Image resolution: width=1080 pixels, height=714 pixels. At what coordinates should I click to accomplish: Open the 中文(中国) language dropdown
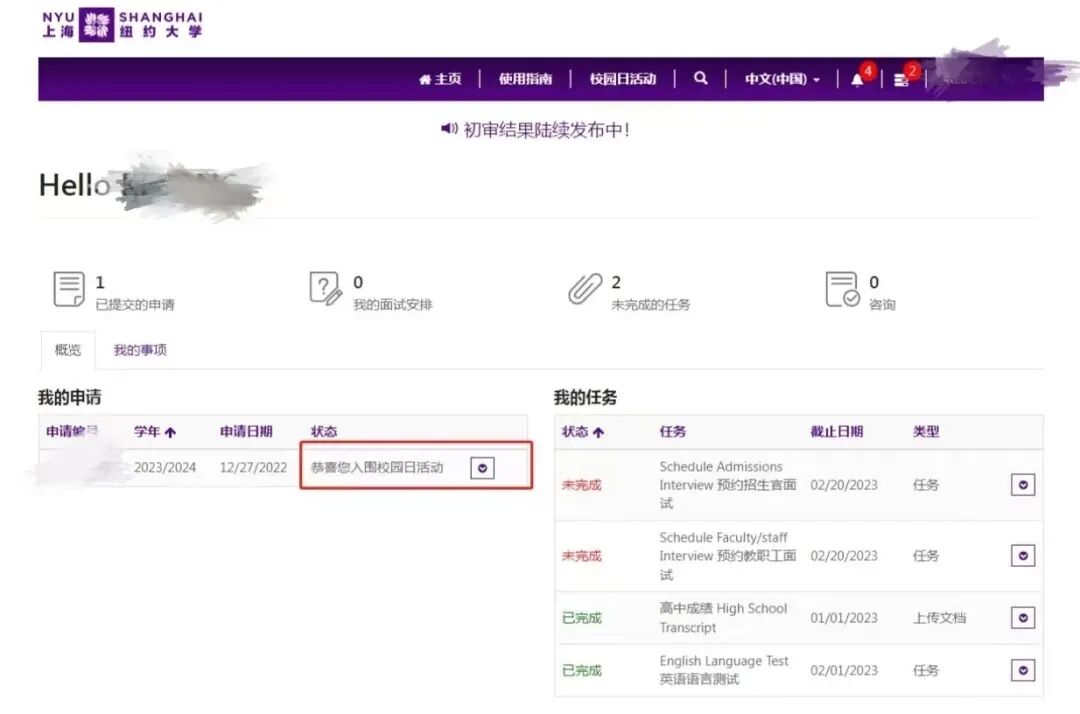[781, 79]
